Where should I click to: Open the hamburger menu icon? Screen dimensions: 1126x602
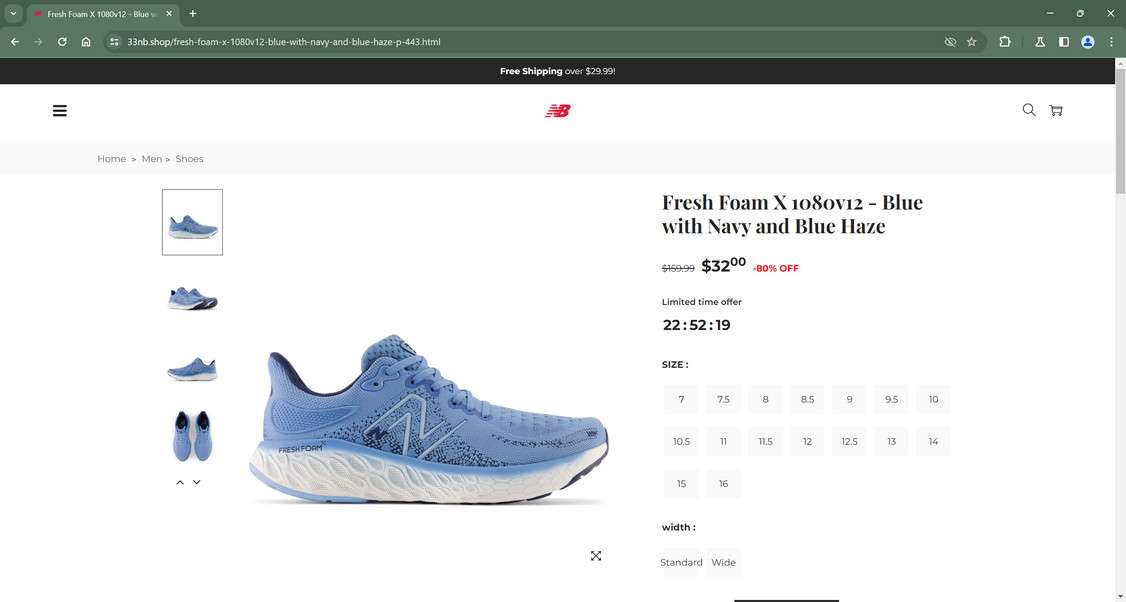(x=60, y=111)
